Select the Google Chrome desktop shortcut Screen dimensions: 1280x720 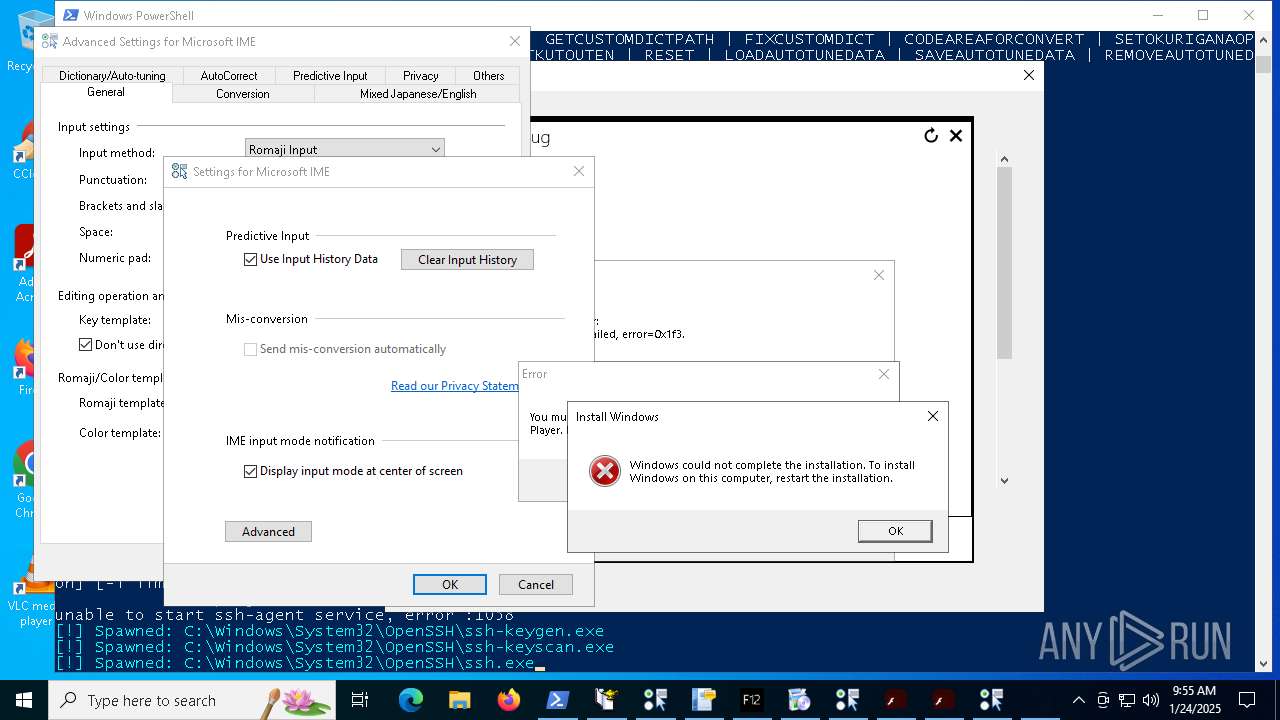coord(24,478)
